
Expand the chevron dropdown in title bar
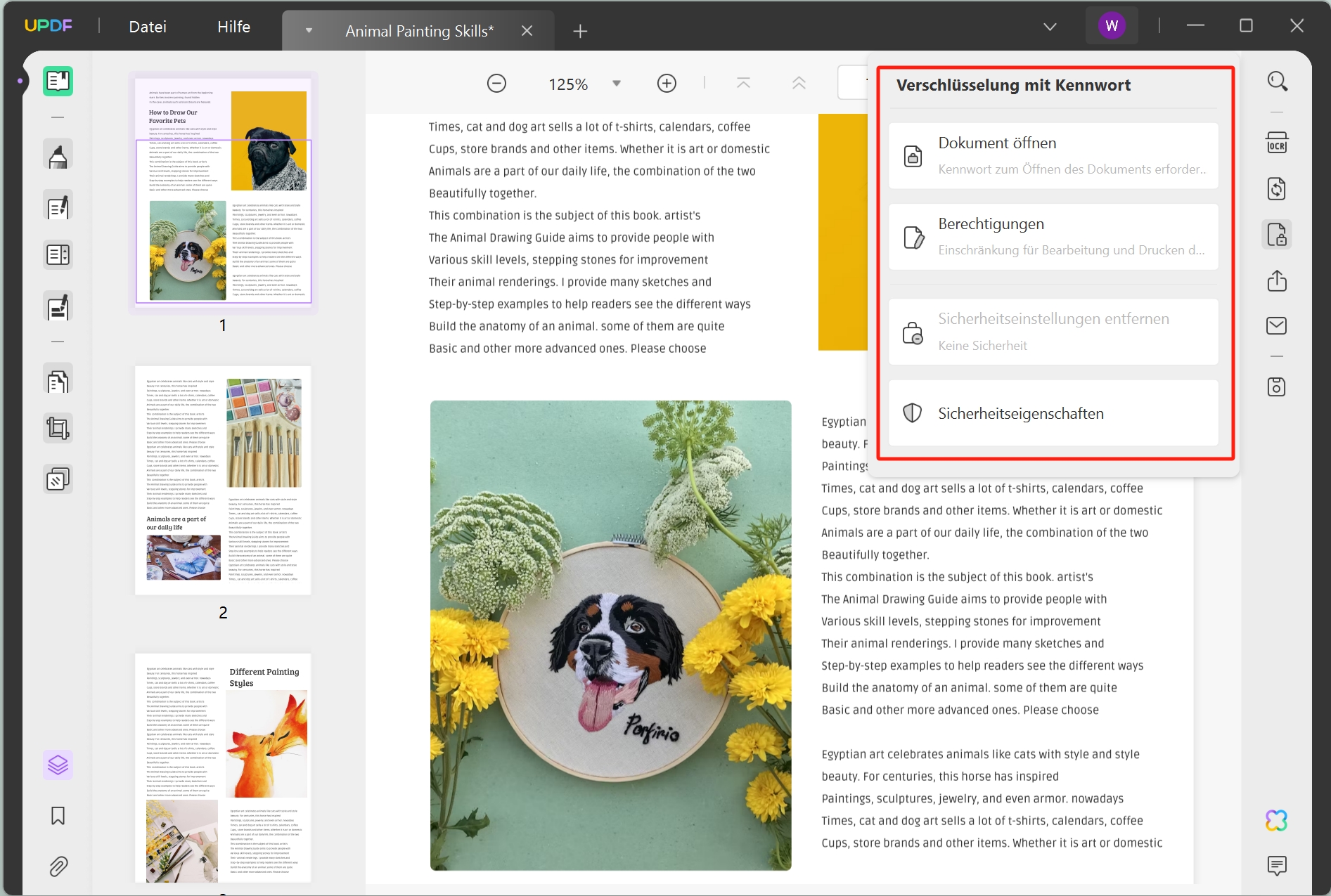(x=1050, y=27)
